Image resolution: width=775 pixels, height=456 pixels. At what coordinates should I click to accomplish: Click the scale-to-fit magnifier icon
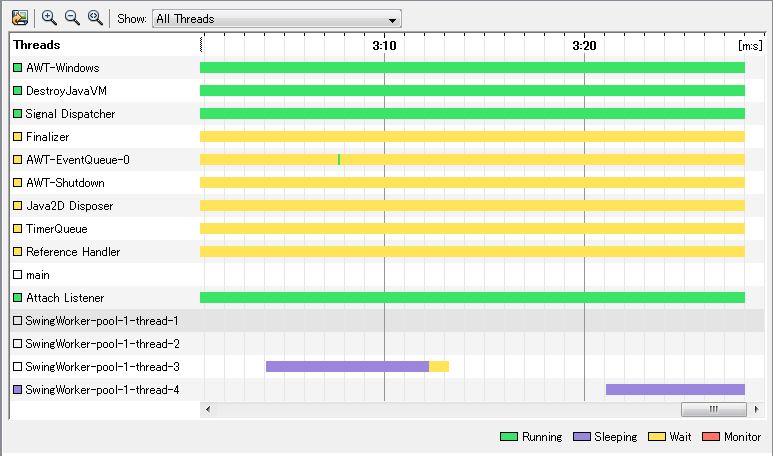point(95,18)
